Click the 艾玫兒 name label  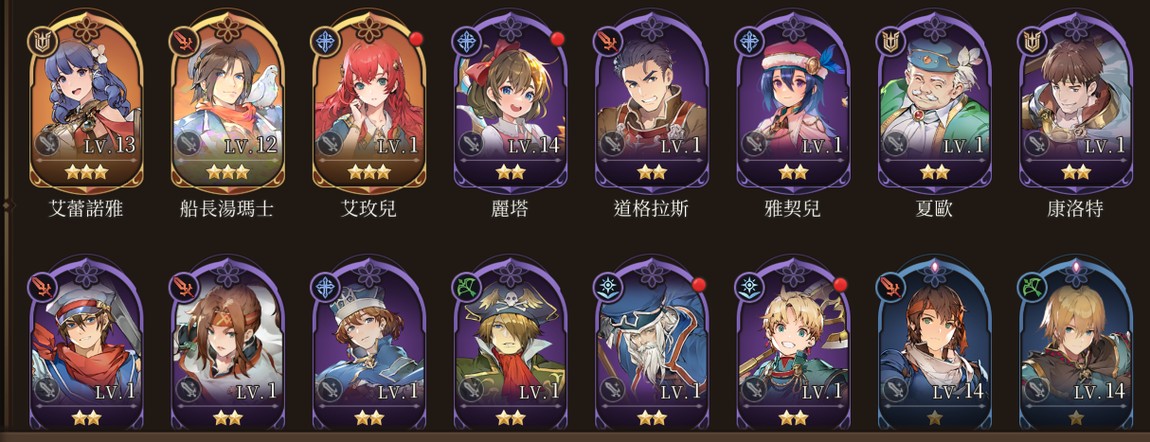369,210
